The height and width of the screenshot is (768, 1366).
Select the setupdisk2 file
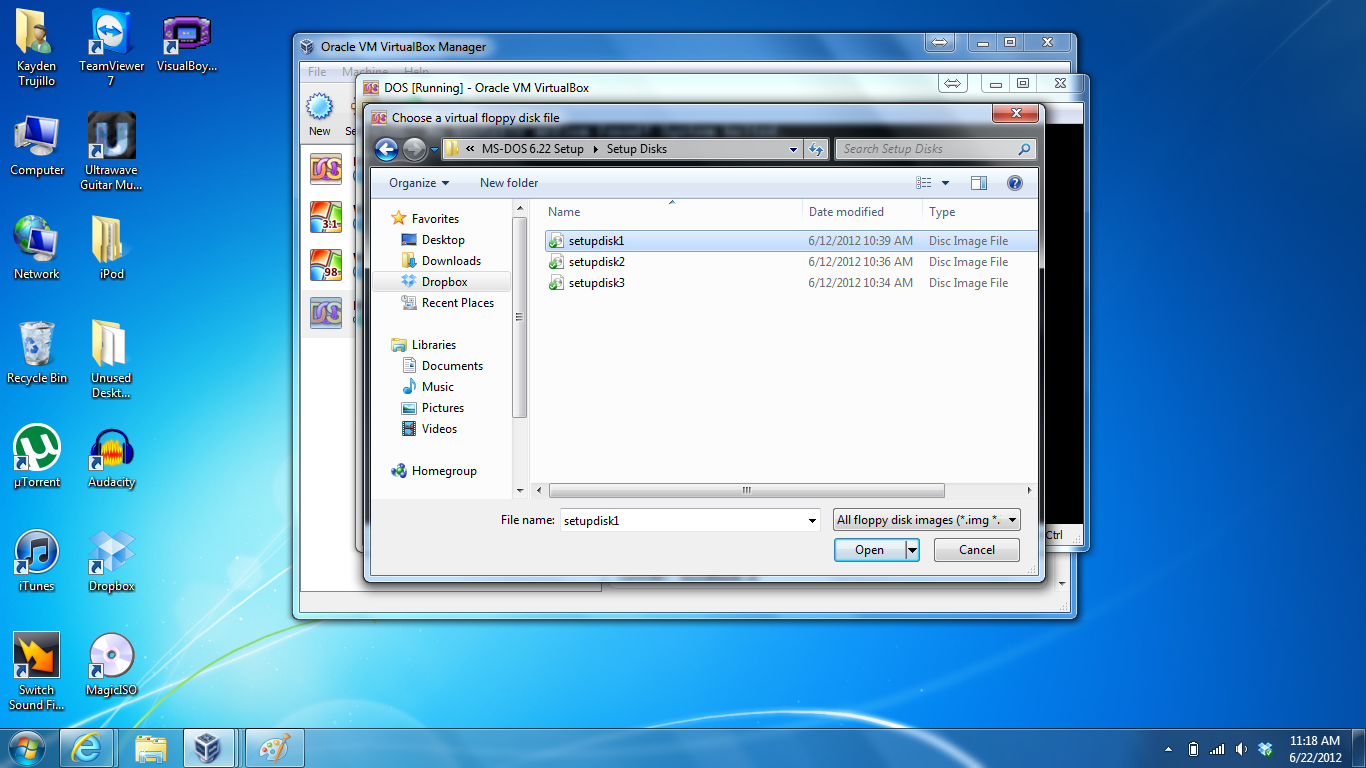790,262
